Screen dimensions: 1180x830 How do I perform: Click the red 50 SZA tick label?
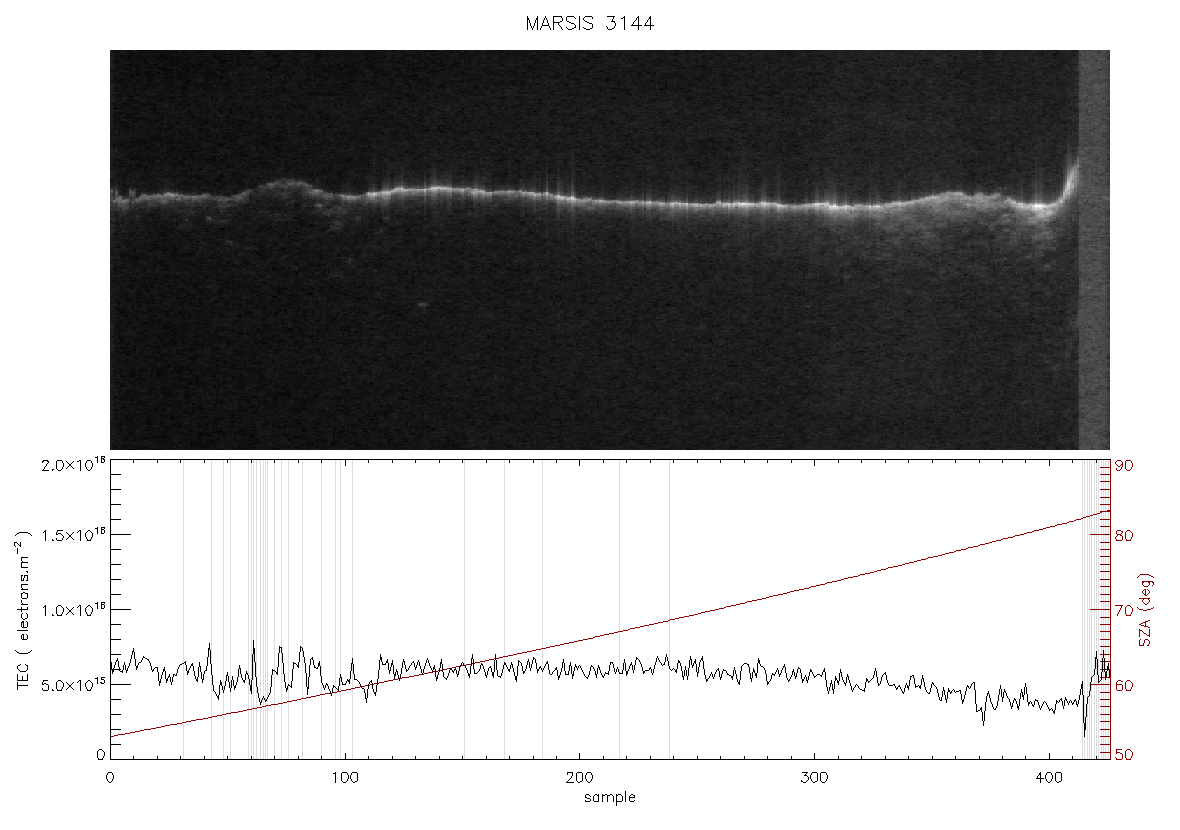point(1124,755)
